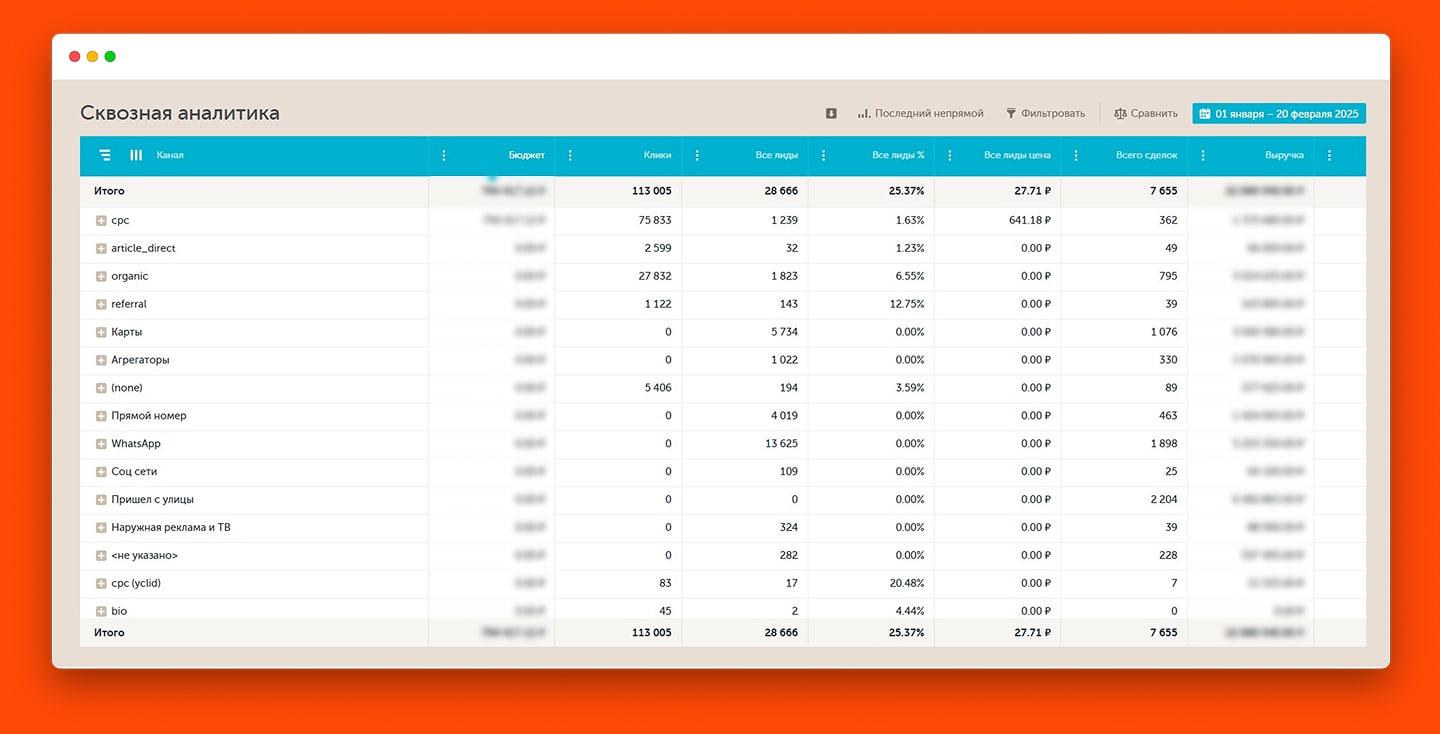
Task: Expand the Прямой номер row
Action: 101,416
